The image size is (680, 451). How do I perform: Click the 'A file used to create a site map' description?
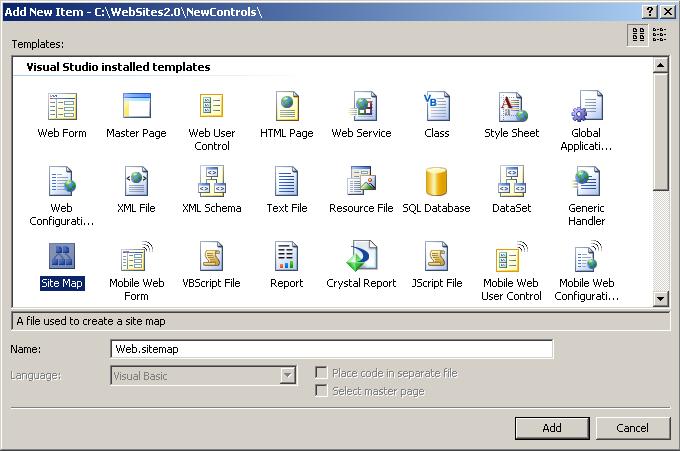tap(91, 321)
